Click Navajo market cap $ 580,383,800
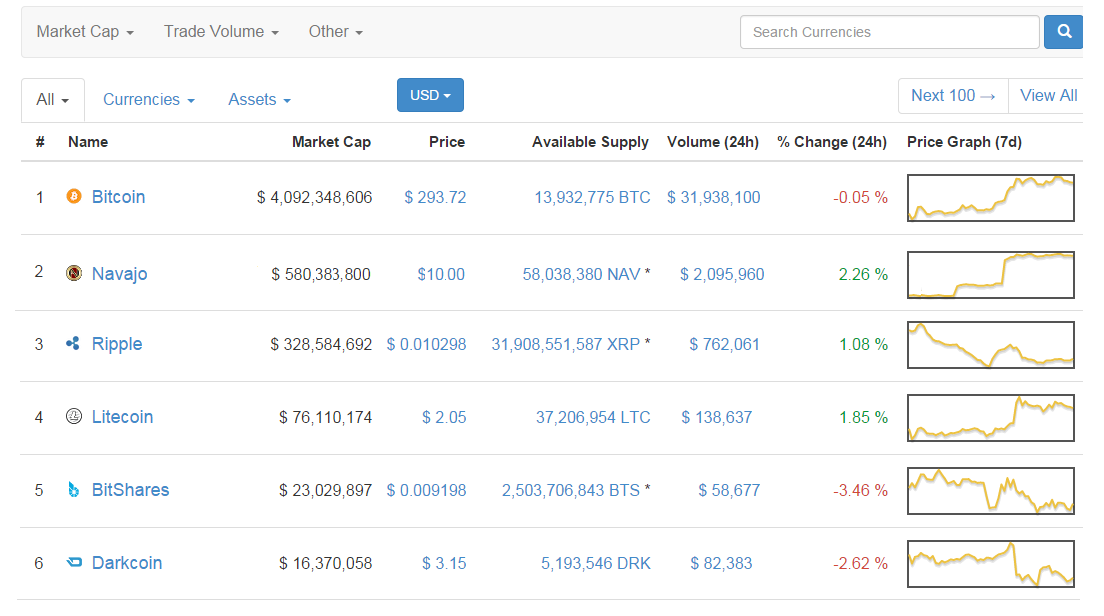This screenshot has width=1104, height=616. pyautogui.click(x=321, y=274)
